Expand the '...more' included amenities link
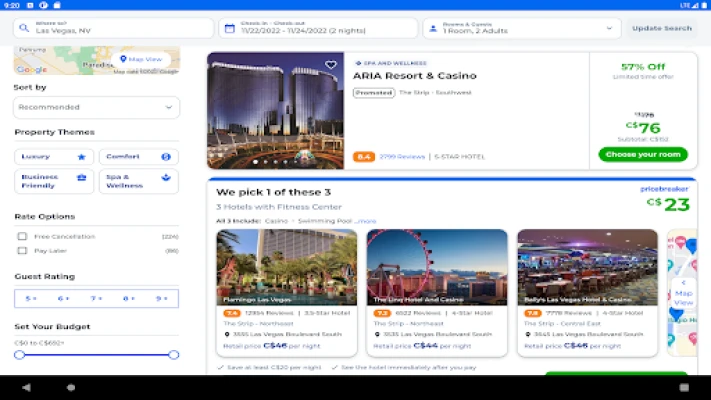The image size is (711, 400). [x=366, y=221]
